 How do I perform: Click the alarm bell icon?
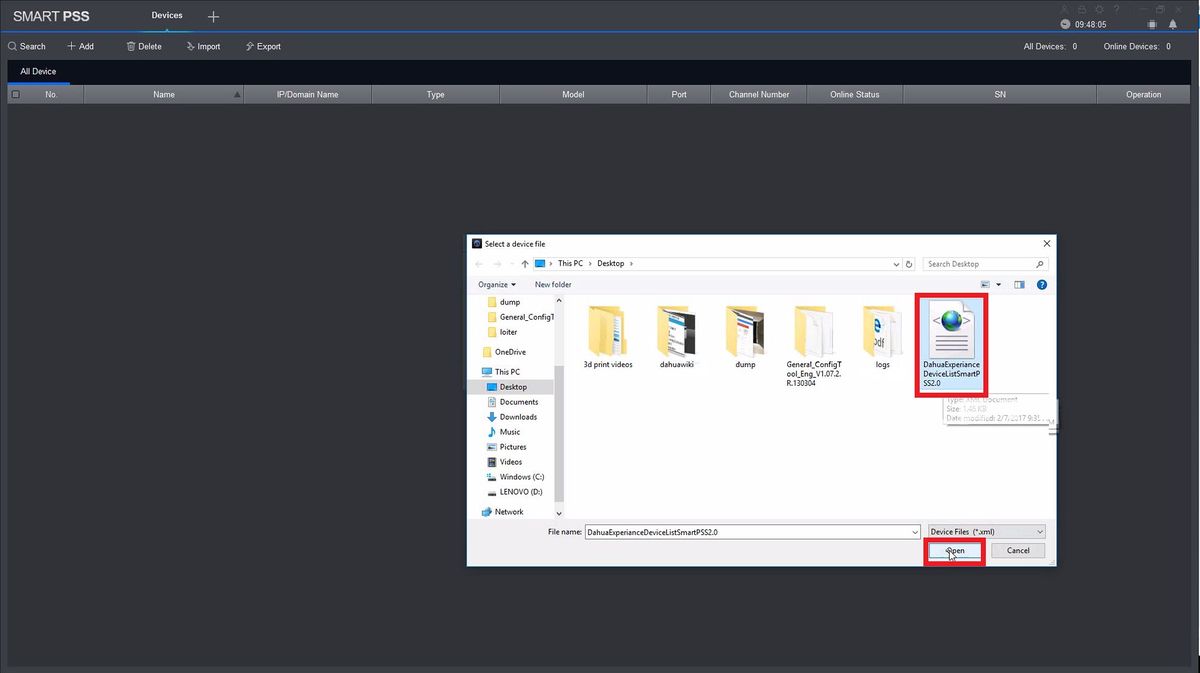click(x=1173, y=24)
